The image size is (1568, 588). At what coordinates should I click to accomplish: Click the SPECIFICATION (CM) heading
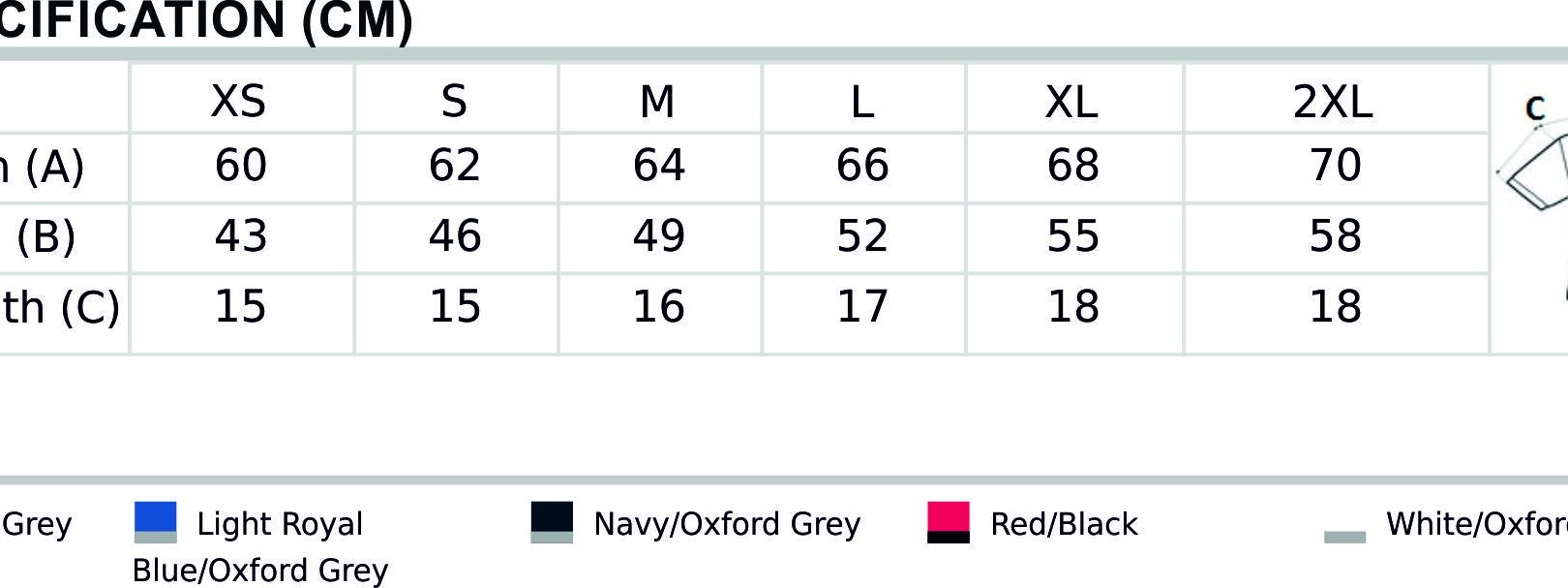pos(206,20)
